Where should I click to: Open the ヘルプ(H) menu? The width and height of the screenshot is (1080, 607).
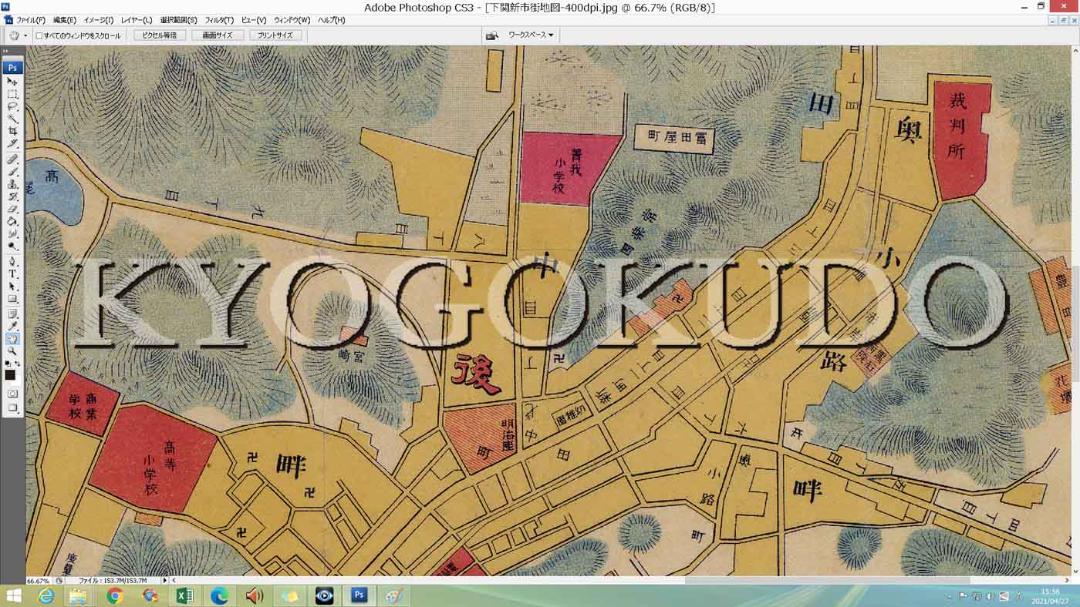(x=331, y=20)
